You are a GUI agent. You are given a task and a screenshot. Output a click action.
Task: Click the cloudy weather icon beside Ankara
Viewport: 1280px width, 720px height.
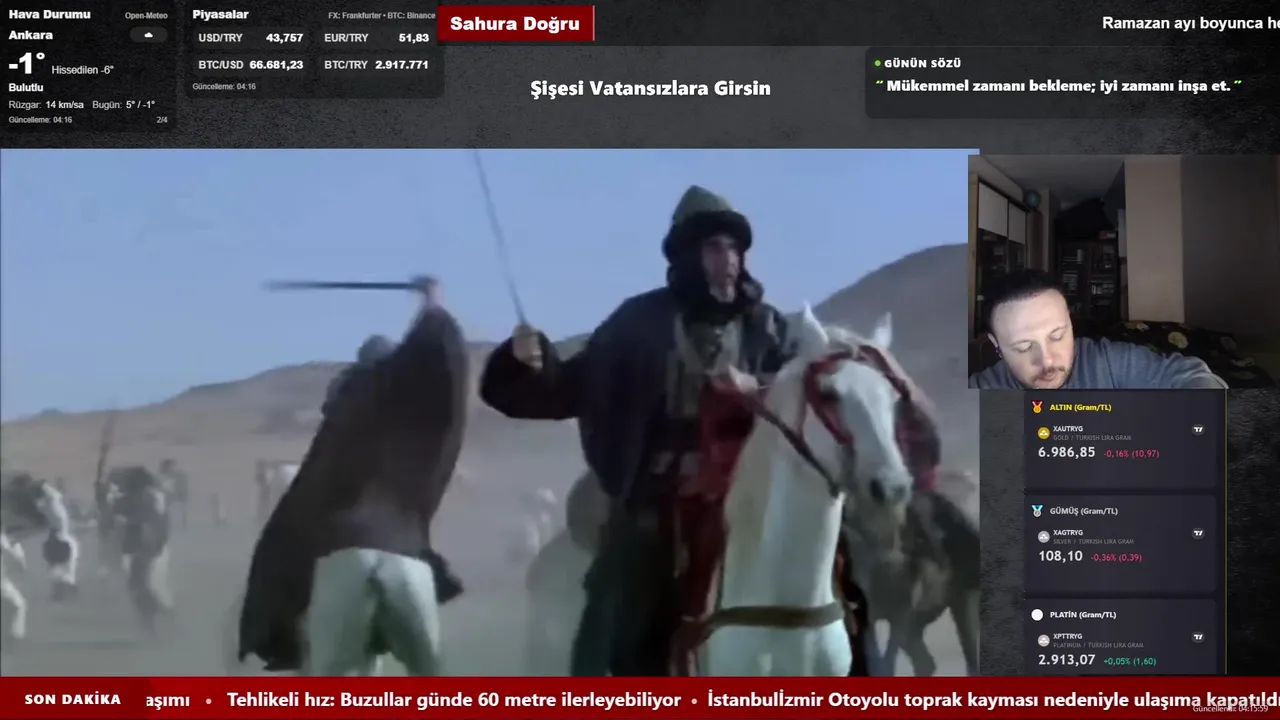148,35
